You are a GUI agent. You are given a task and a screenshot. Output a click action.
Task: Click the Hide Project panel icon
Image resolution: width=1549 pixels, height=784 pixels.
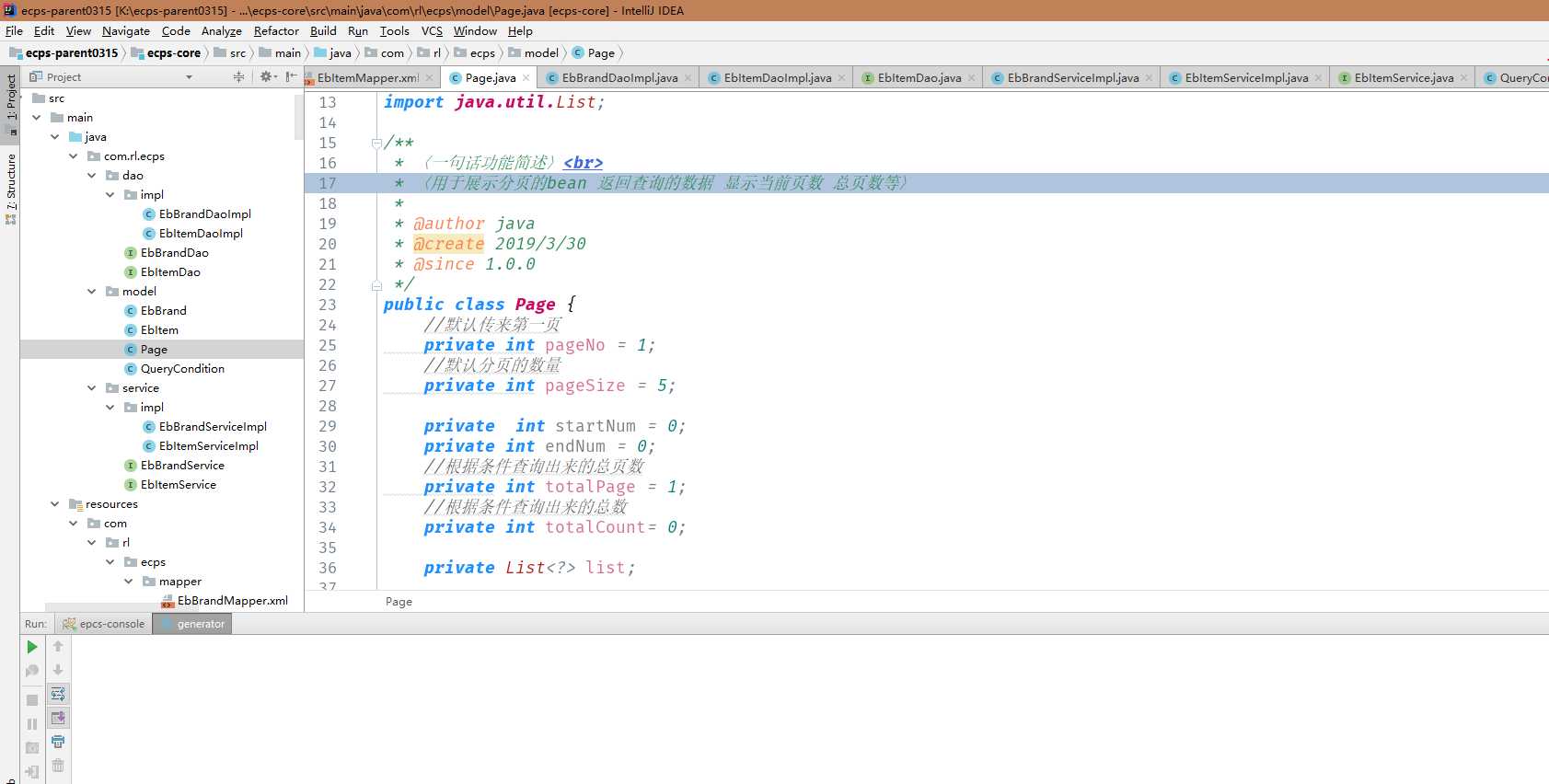pyautogui.click(x=291, y=77)
